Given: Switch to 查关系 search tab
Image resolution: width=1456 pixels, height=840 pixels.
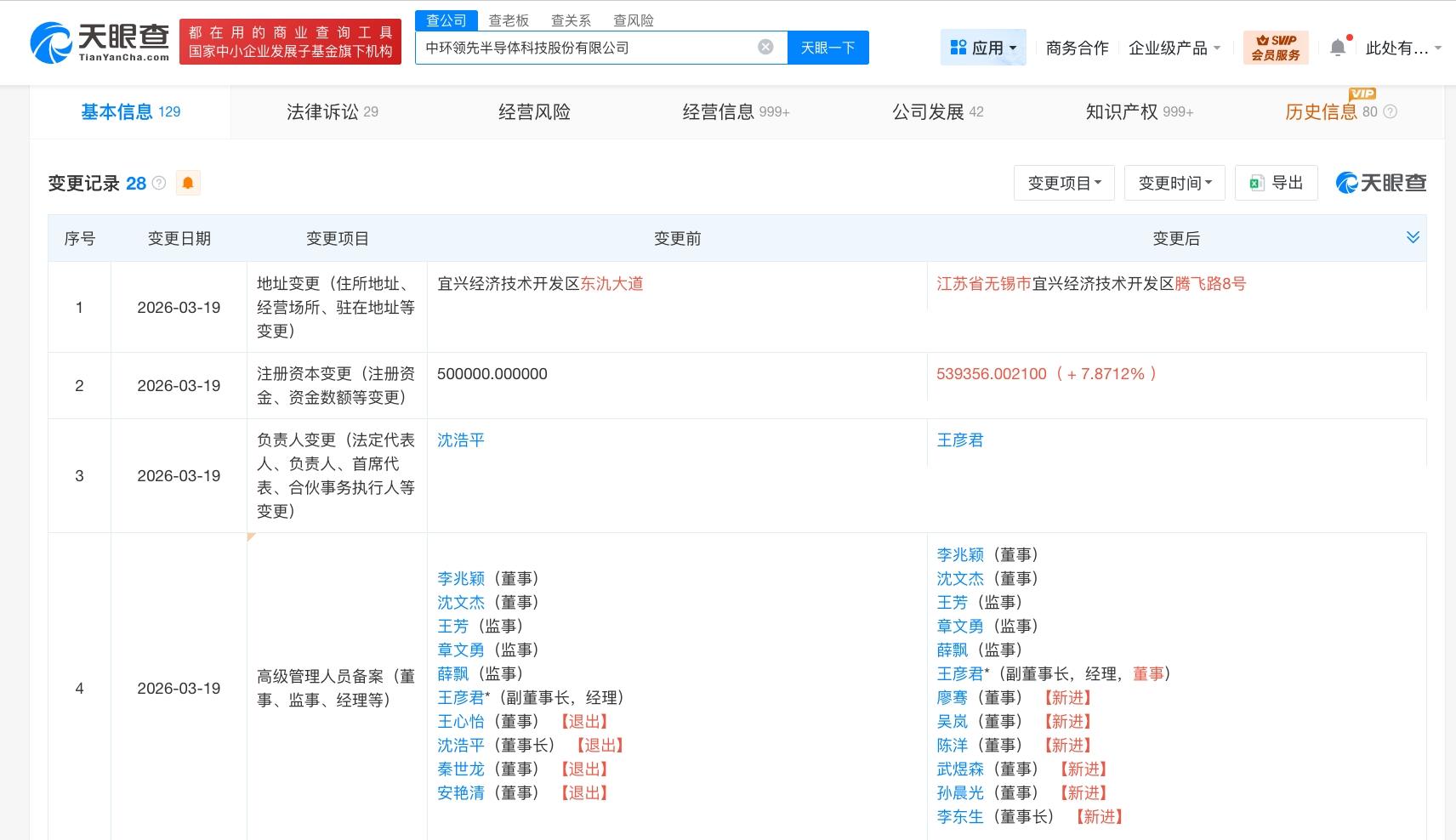Looking at the screenshot, I should tap(571, 20).
